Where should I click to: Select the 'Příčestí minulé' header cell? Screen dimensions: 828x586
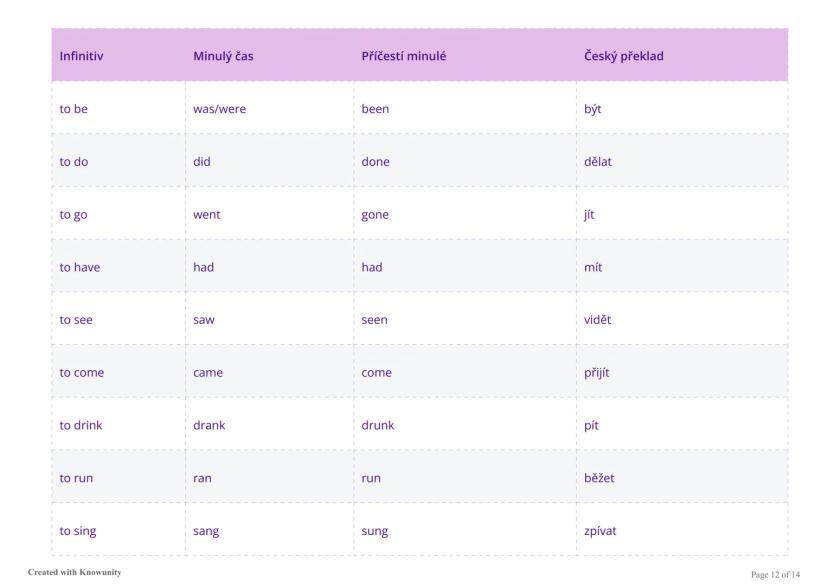[403, 56]
